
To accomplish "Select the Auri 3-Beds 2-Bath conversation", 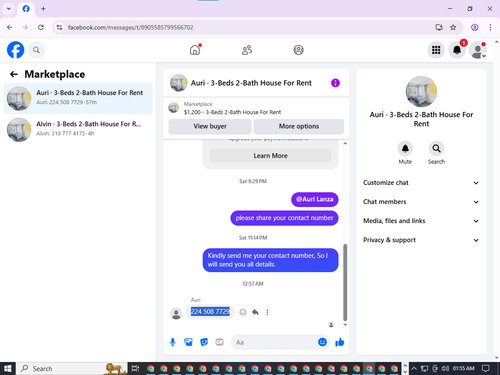I will coord(78,98).
